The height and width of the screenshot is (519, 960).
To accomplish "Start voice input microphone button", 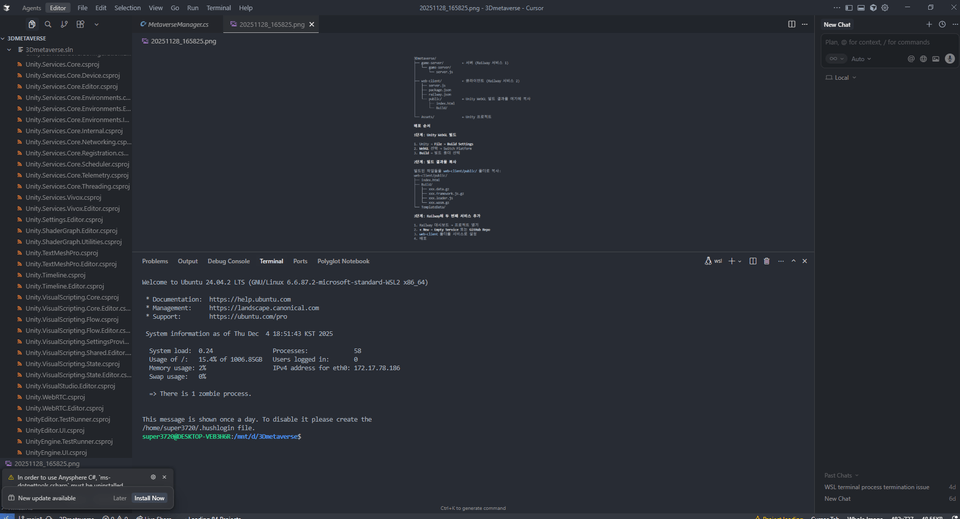I will pyautogui.click(x=950, y=59).
